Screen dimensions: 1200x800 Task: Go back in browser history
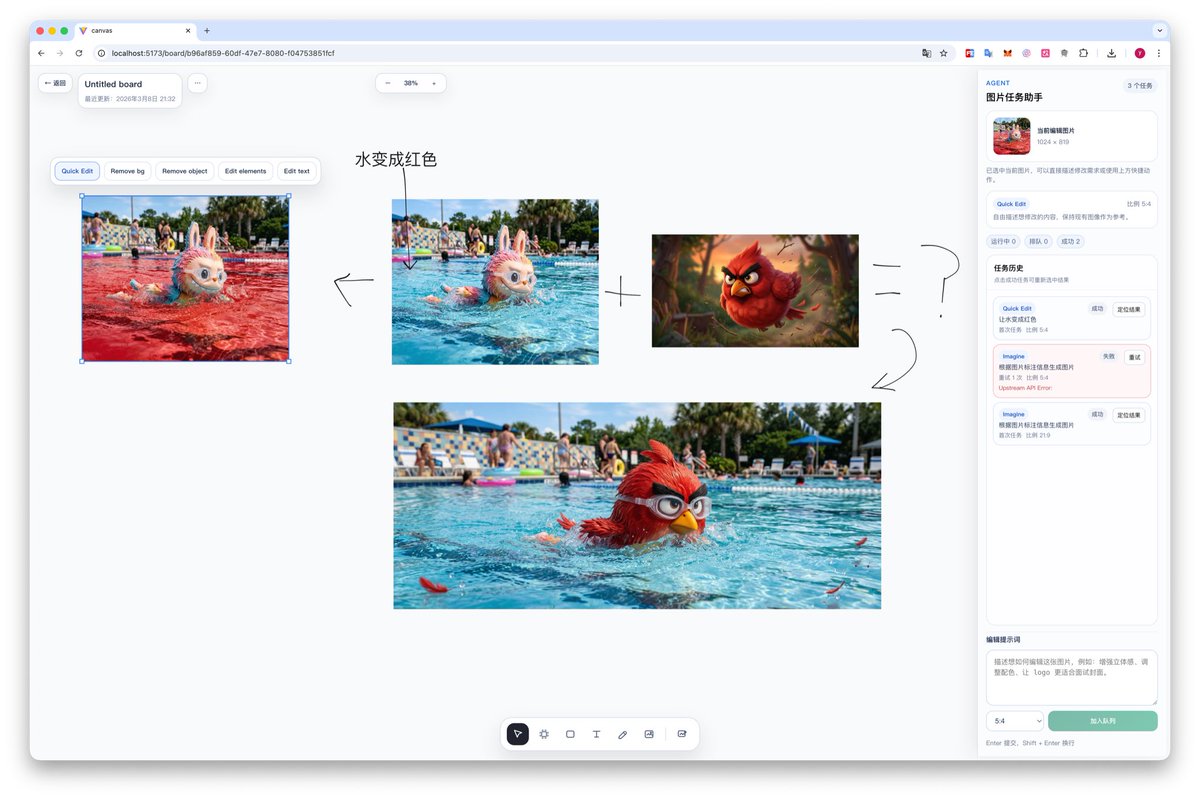coord(41,53)
